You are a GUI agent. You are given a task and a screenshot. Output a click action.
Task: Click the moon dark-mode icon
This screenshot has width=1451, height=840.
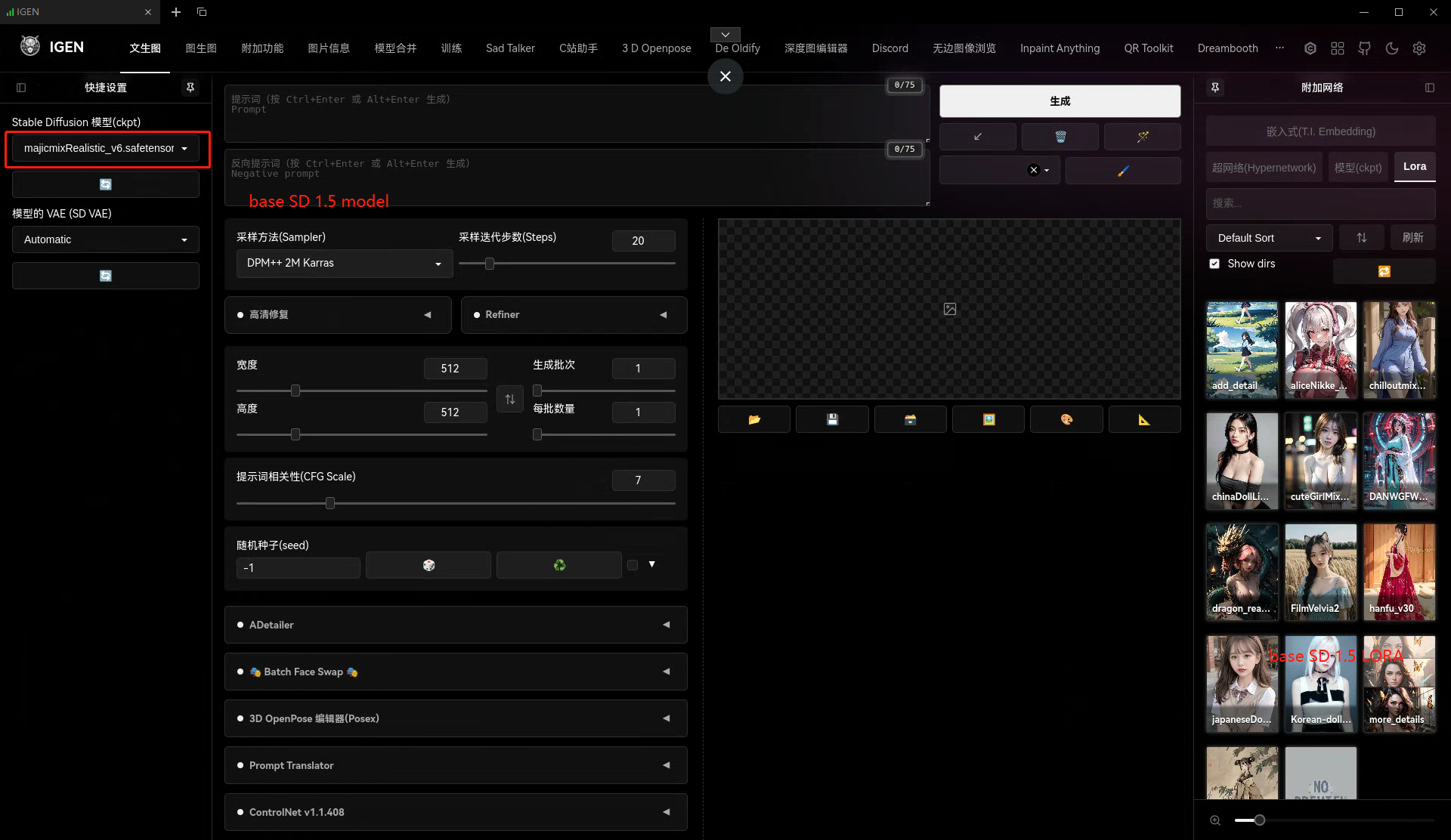pos(1391,48)
